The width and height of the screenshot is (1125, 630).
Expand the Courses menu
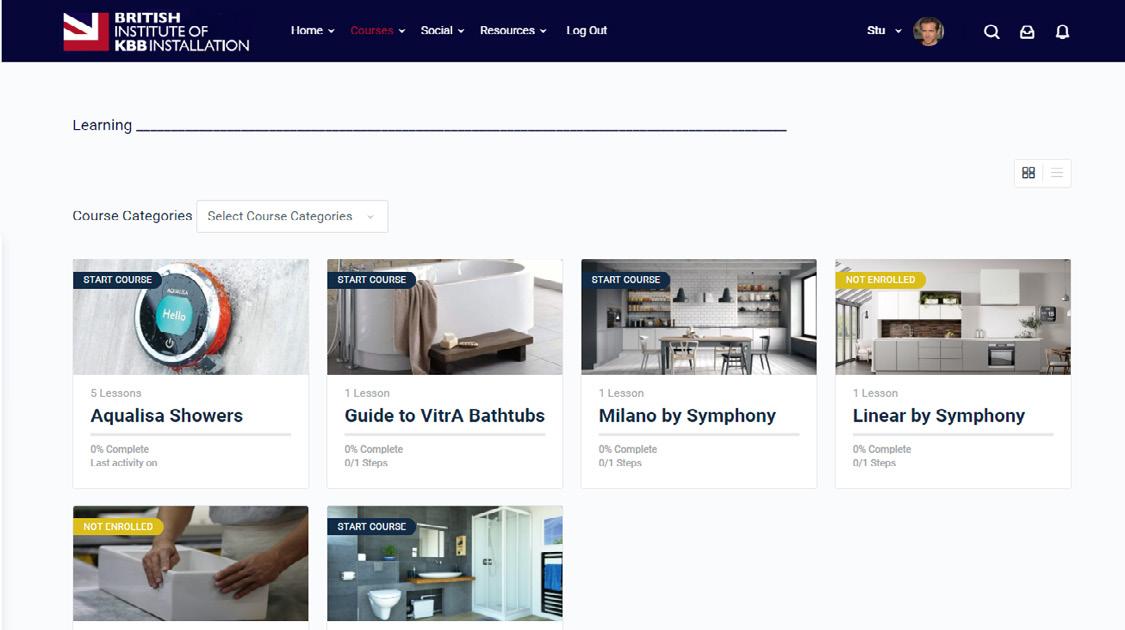tap(377, 30)
